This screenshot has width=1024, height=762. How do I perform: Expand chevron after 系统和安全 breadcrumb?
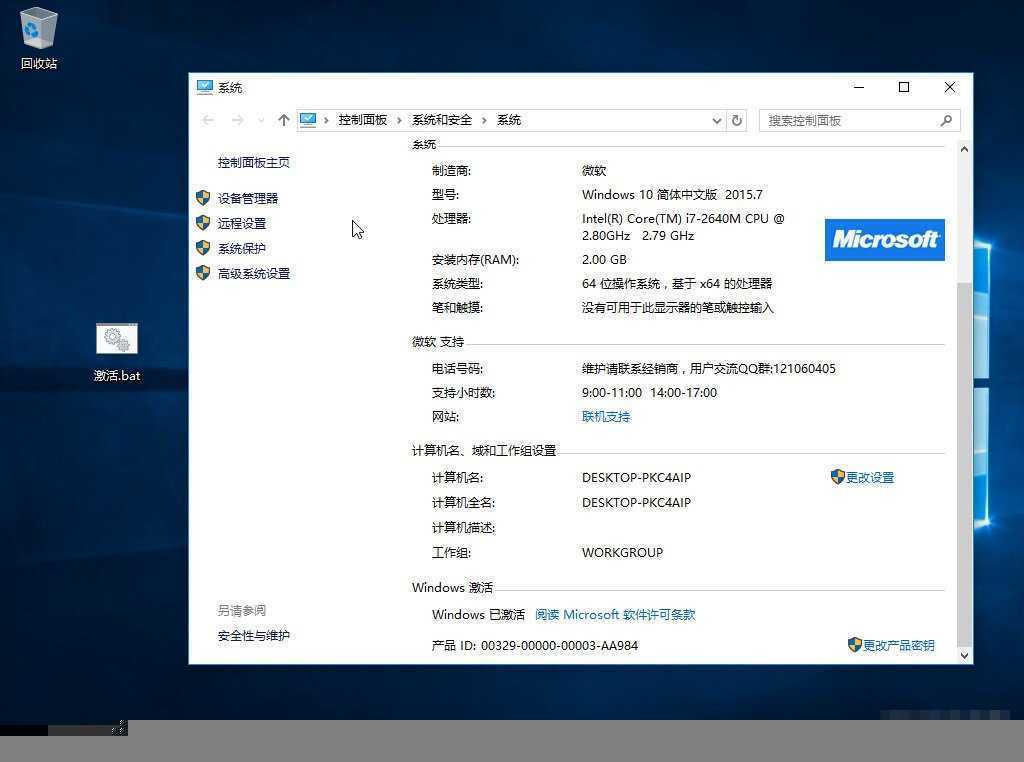(484, 120)
